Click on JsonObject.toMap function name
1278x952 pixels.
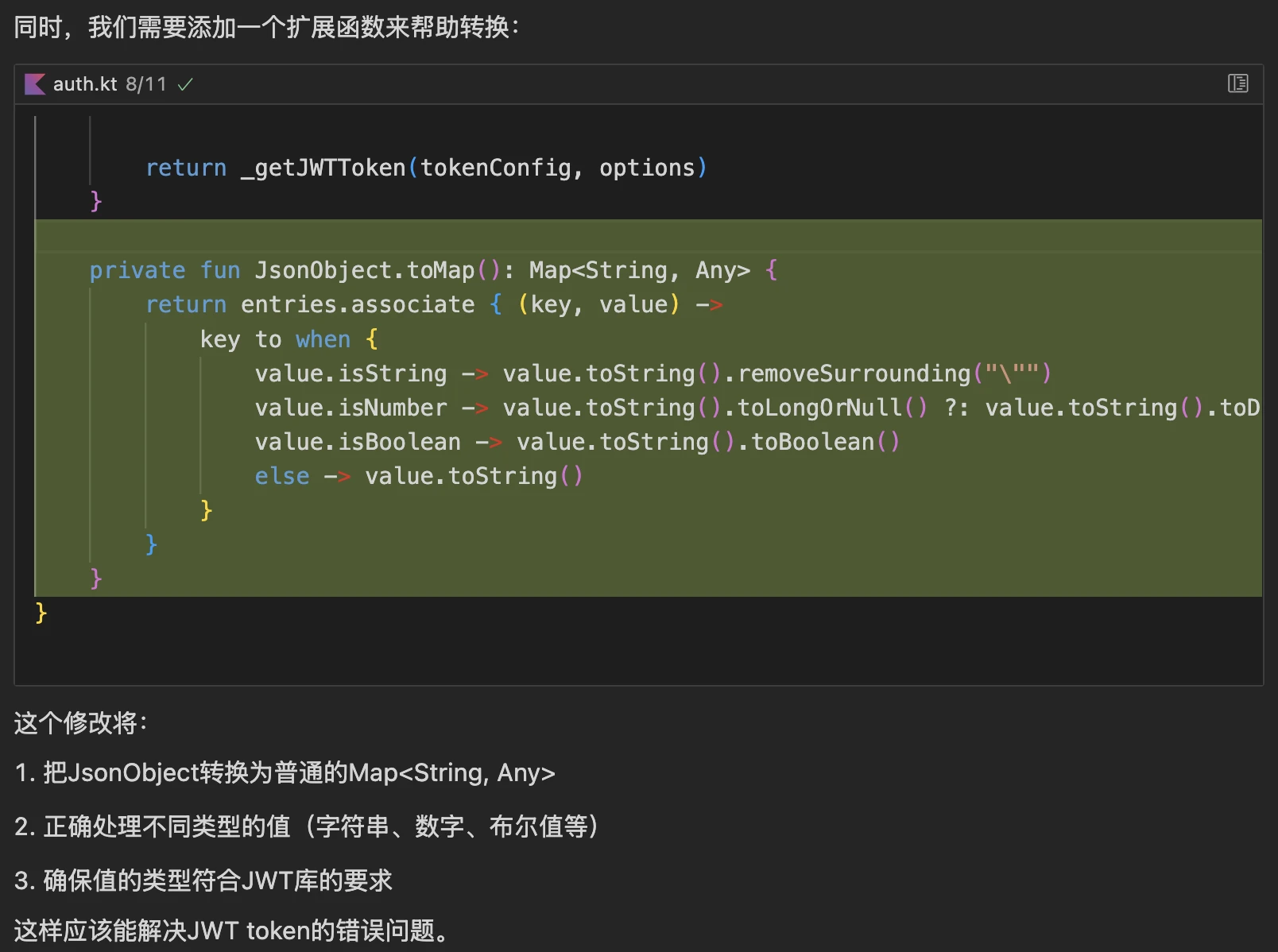[x=364, y=270]
